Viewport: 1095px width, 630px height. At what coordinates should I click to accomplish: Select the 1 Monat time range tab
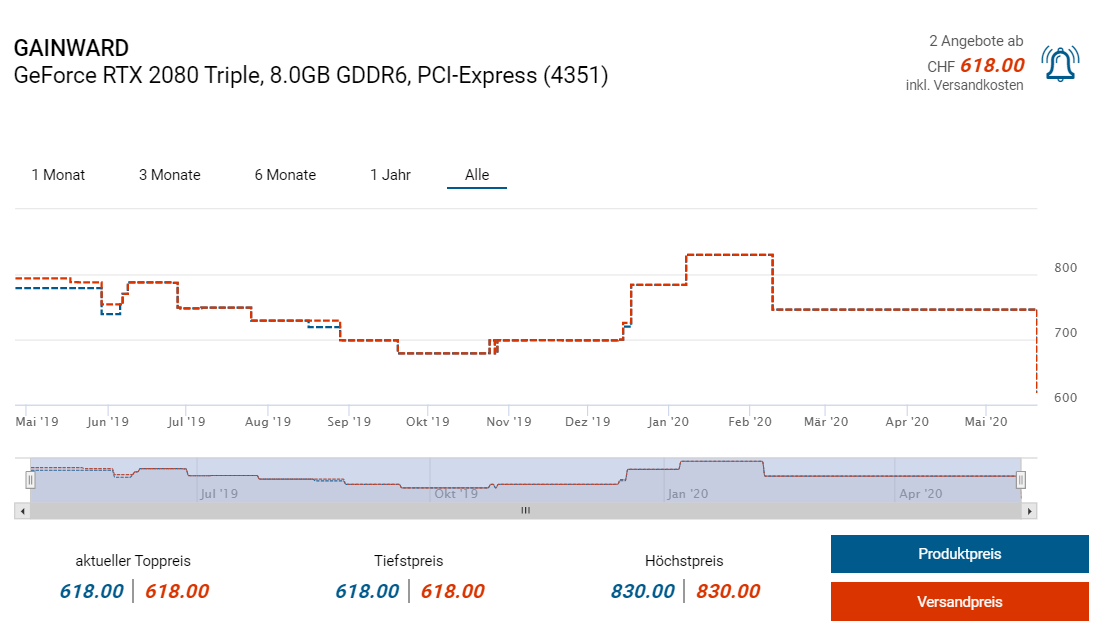click(x=58, y=175)
